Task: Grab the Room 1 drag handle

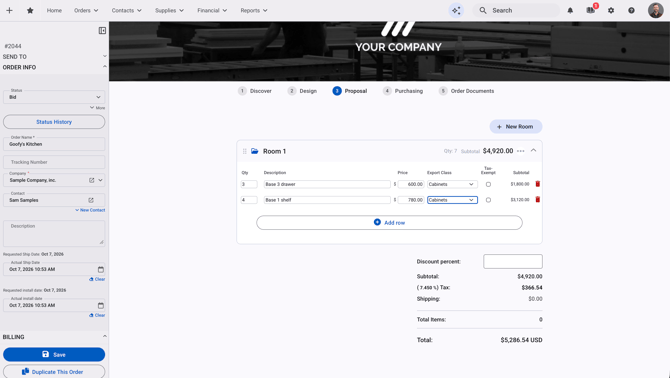Action: coord(245,151)
